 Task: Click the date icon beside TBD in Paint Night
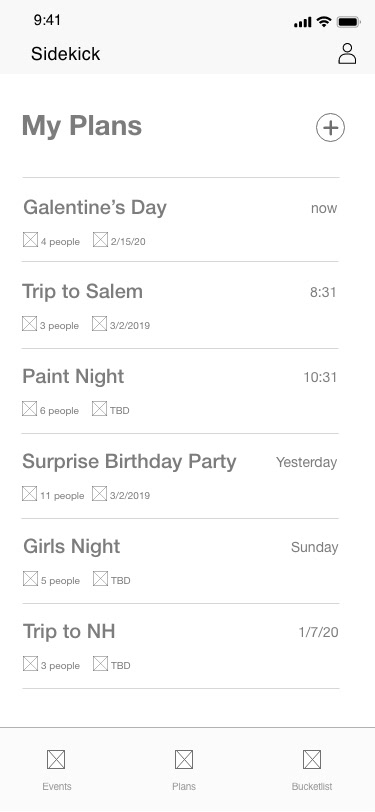click(x=99, y=409)
